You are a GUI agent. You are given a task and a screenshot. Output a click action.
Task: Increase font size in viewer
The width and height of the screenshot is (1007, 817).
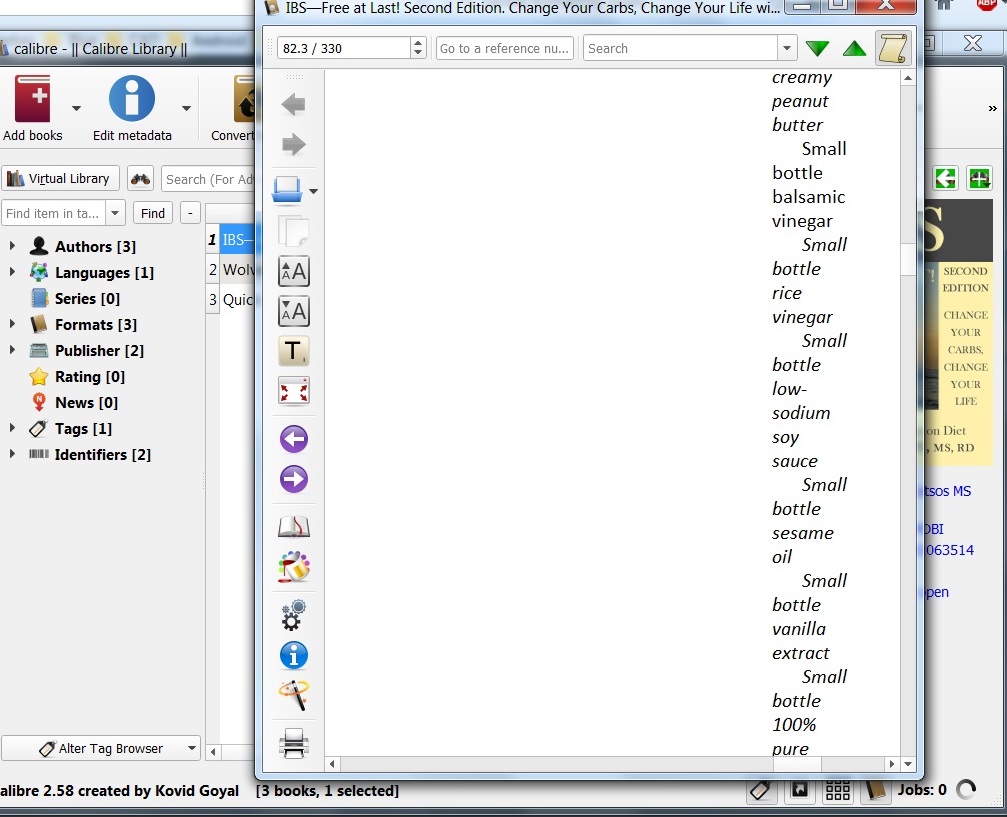click(293, 272)
